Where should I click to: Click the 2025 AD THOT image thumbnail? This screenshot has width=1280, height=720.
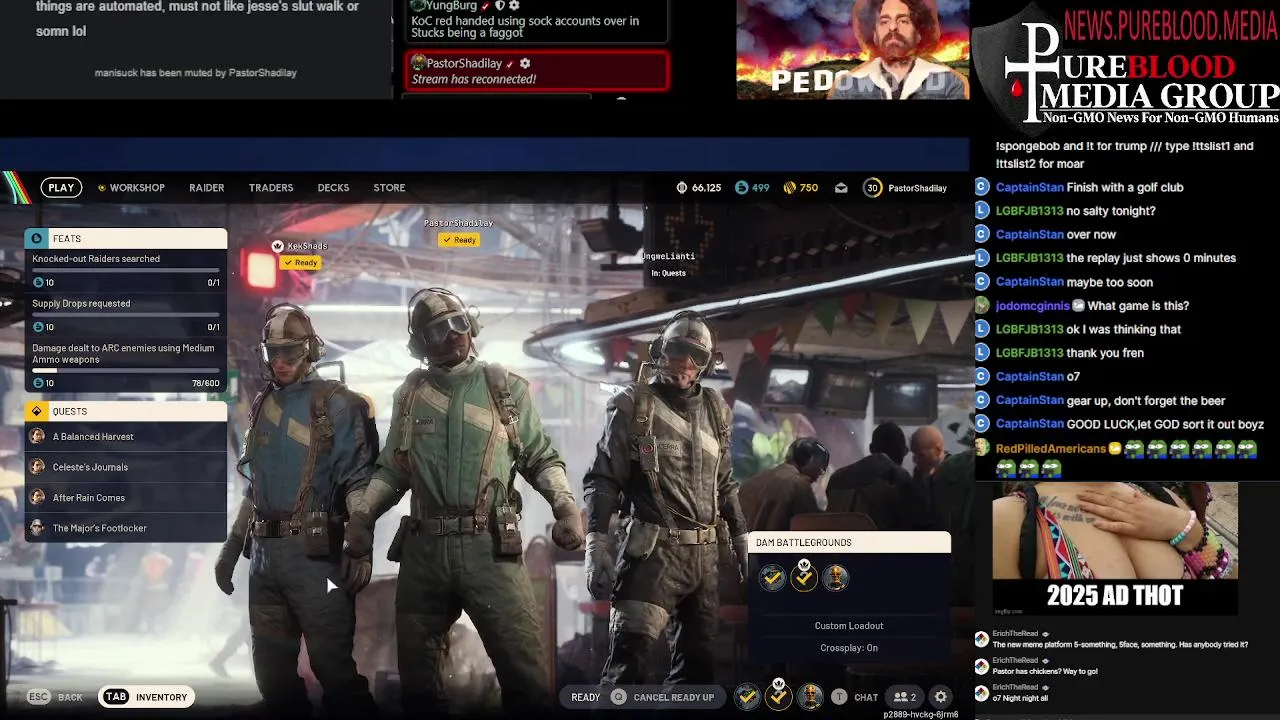click(1115, 549)
